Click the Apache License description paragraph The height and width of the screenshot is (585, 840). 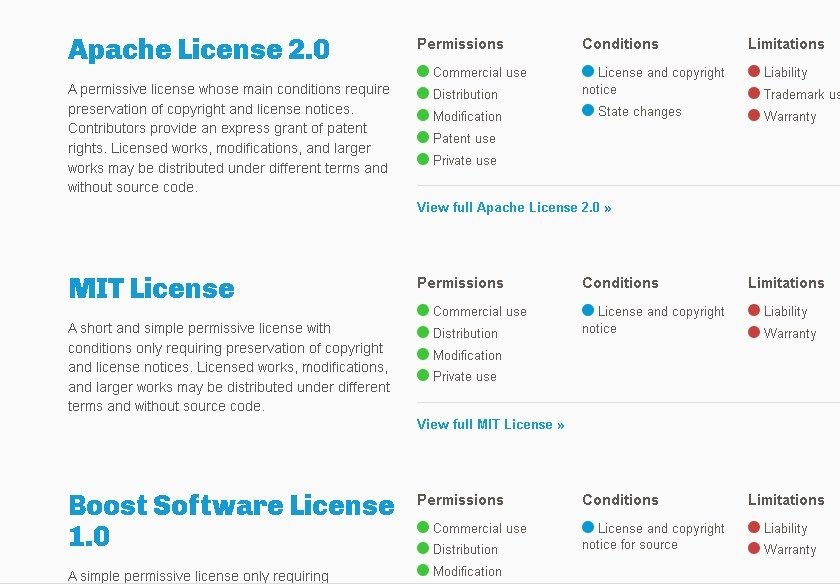(229, 138)
